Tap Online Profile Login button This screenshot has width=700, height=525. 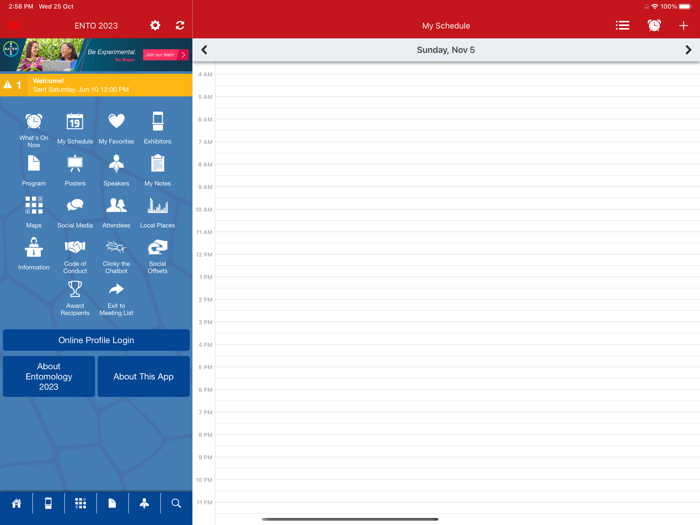point(96,340)
